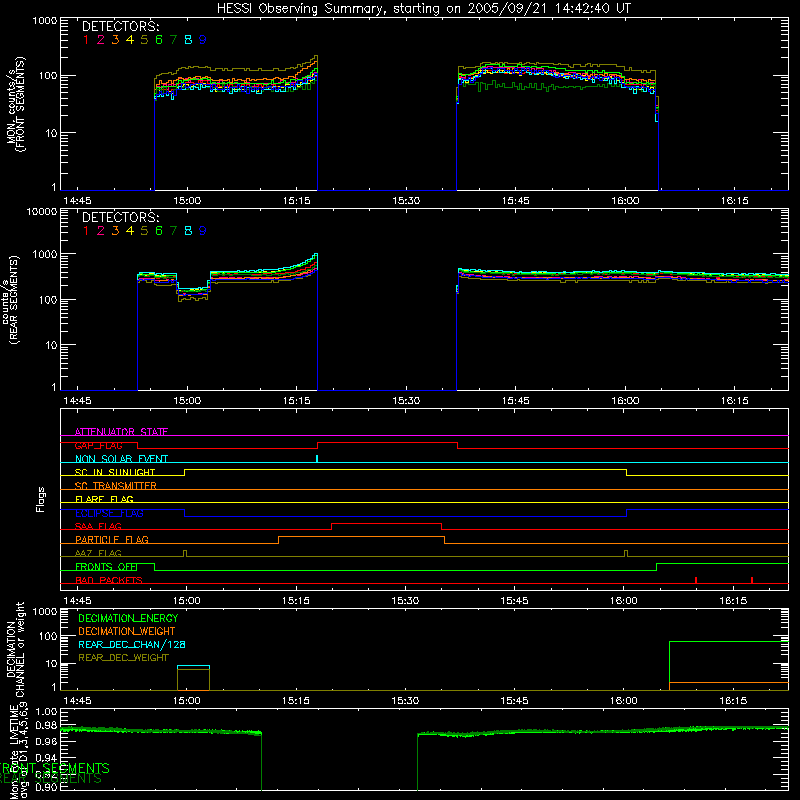Select magenta detector 2 in front segments legend

tap(101, 40)
